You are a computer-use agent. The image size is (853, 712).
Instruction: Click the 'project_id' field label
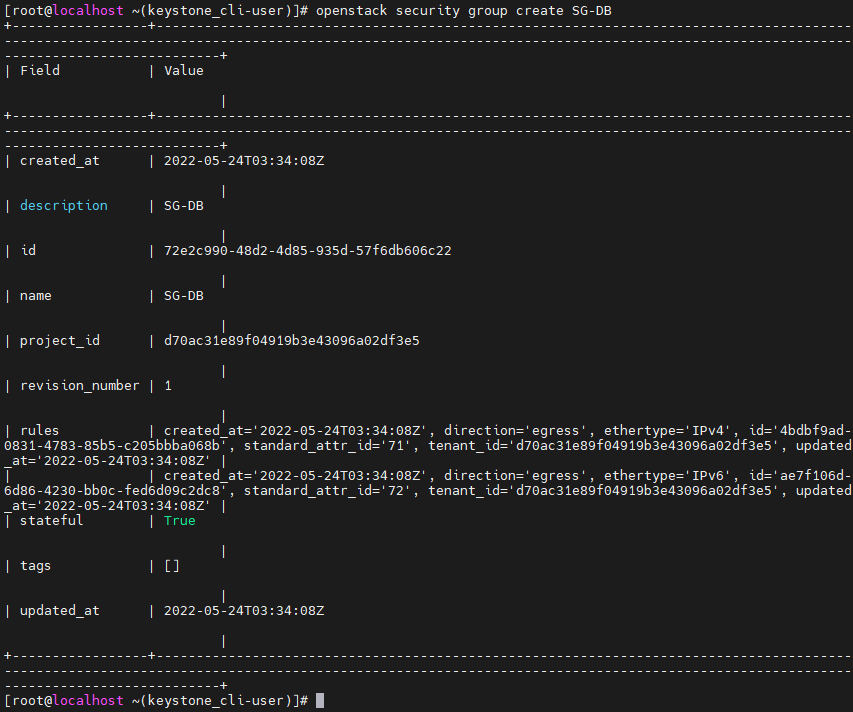click(60, 341)
